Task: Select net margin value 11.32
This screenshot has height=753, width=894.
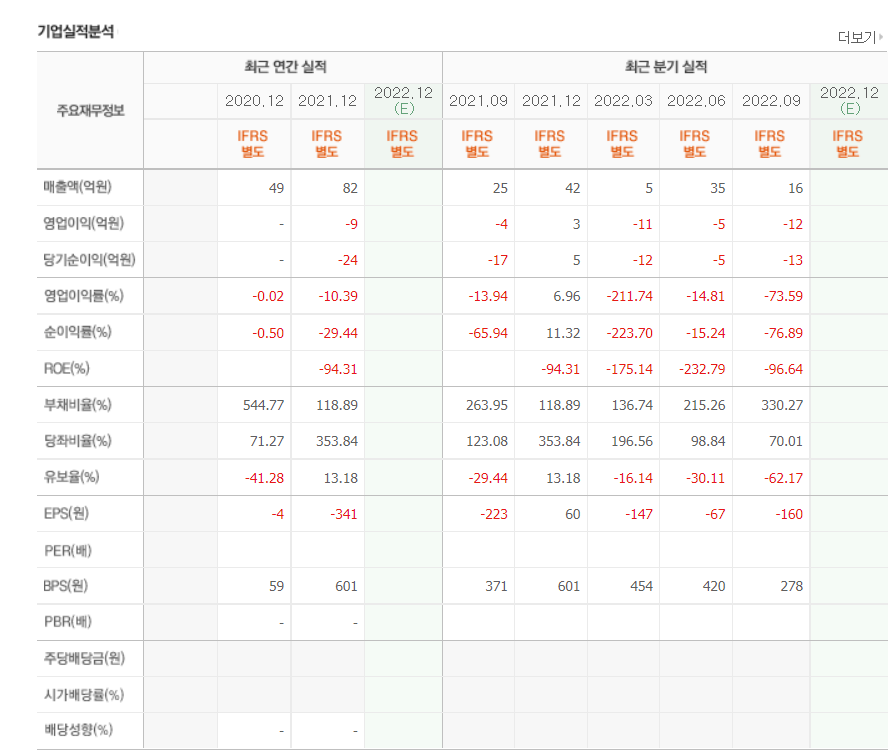Action: (563, 333)
